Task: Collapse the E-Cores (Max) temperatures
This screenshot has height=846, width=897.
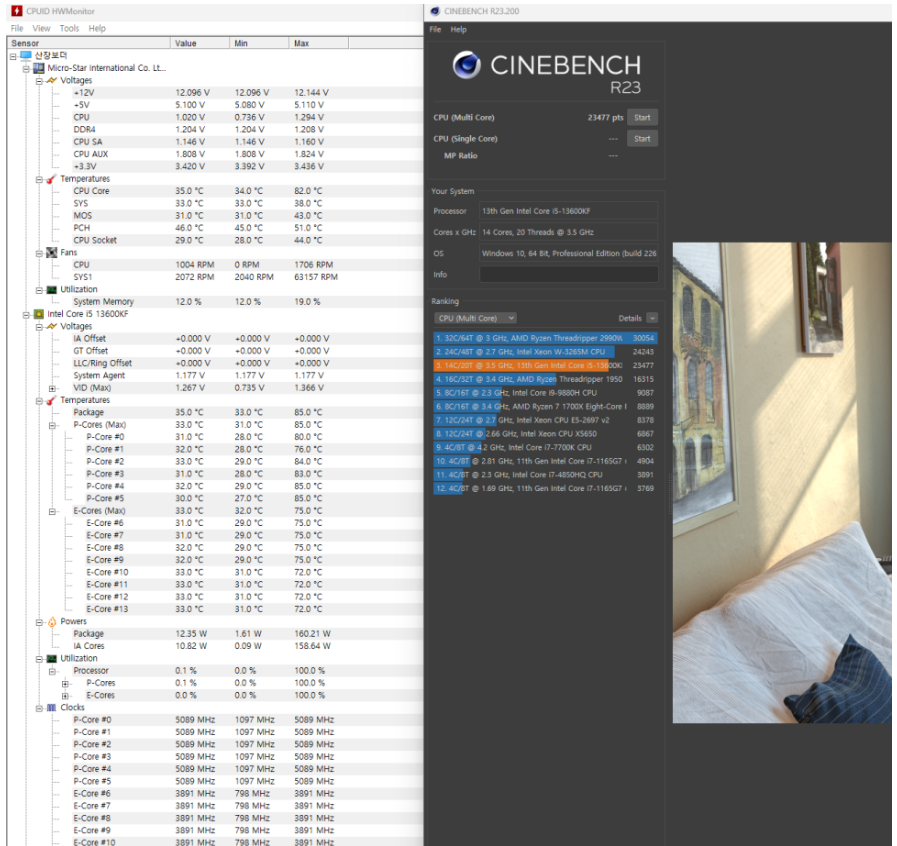Action: [x=52, y=511]
